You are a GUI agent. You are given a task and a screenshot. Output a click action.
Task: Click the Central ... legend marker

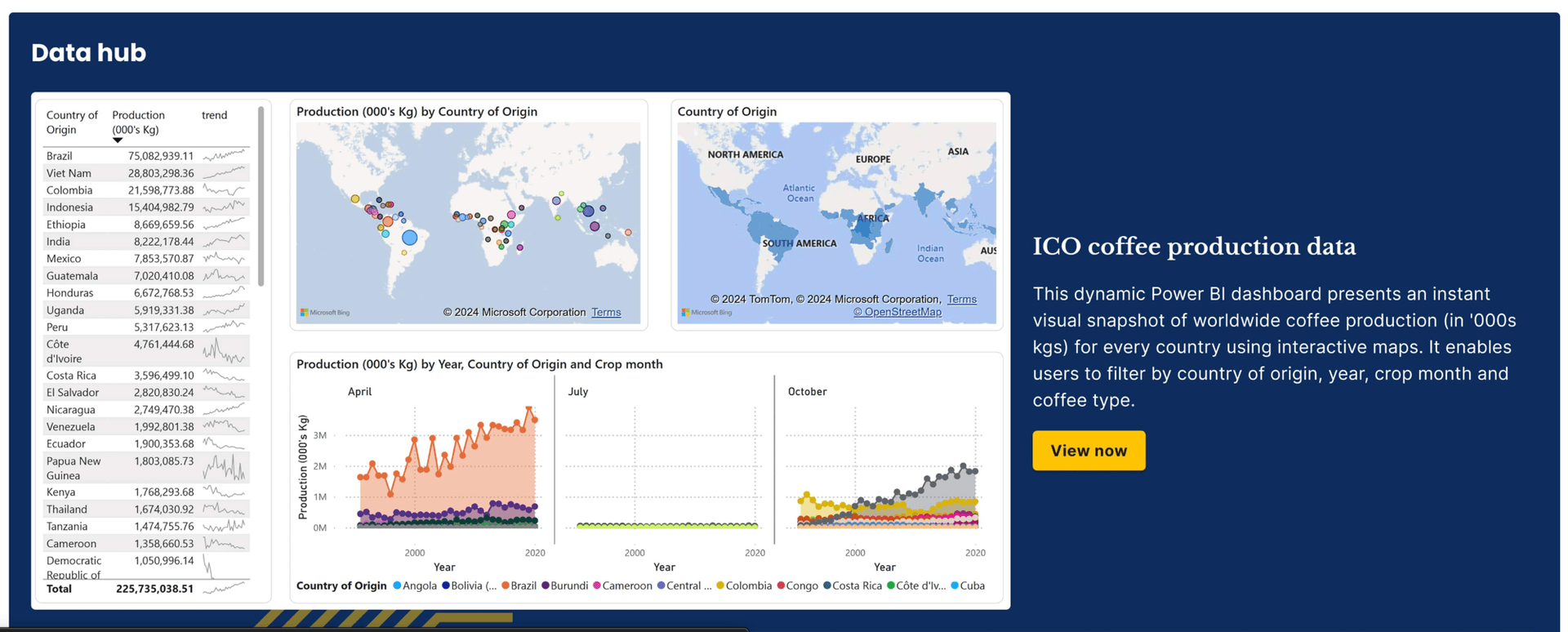(661, 585)
